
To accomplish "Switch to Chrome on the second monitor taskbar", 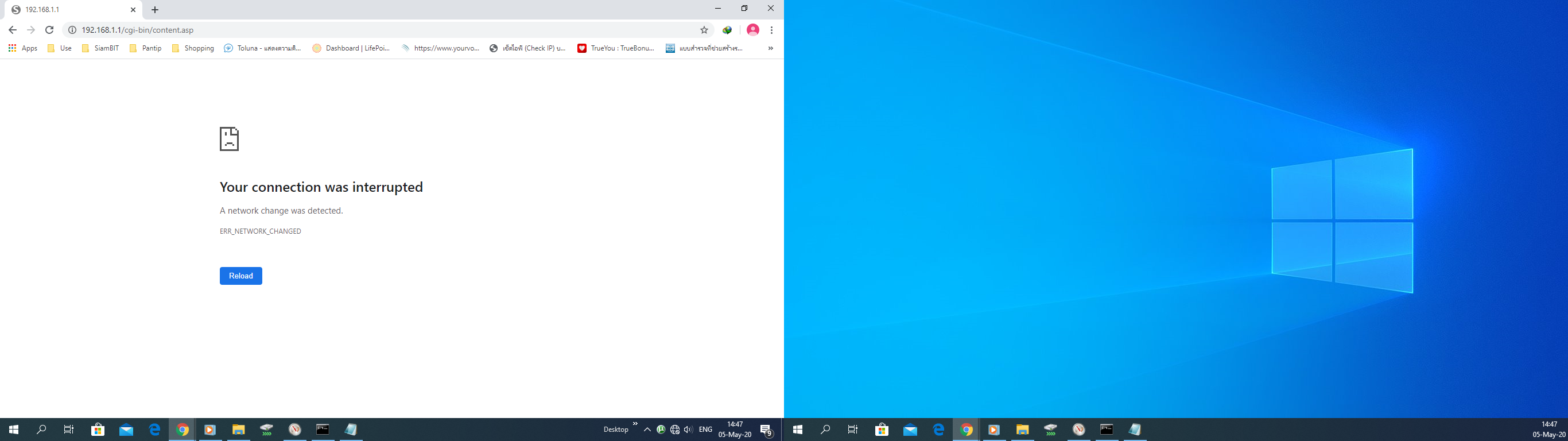I will (967, 430).
